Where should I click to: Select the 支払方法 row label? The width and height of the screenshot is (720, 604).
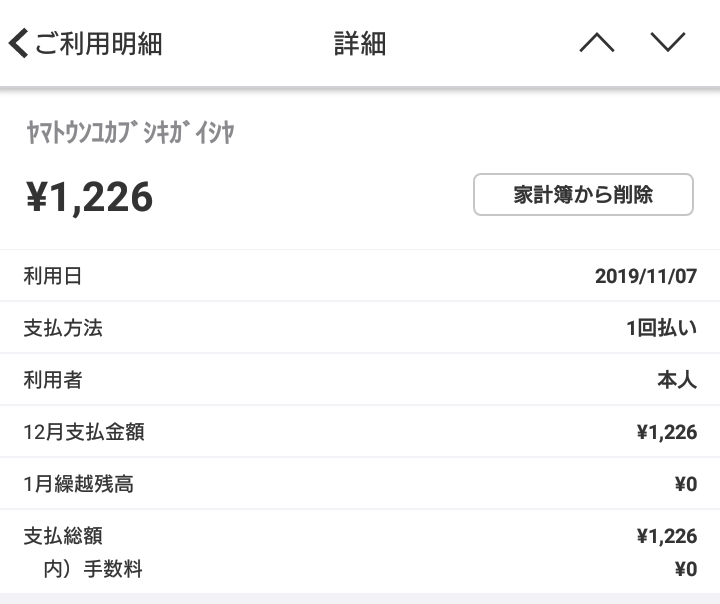[x=63, y=328]
